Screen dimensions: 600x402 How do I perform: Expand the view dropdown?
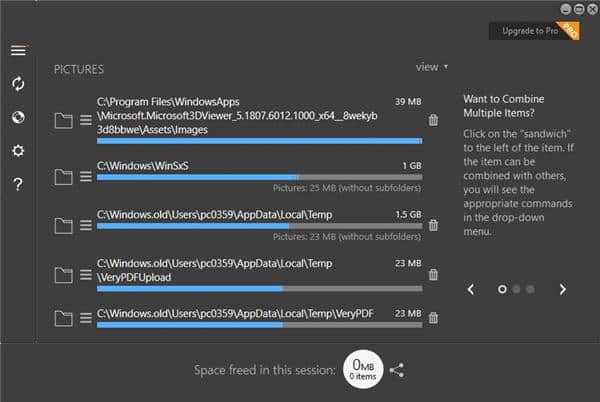(431, 67)
